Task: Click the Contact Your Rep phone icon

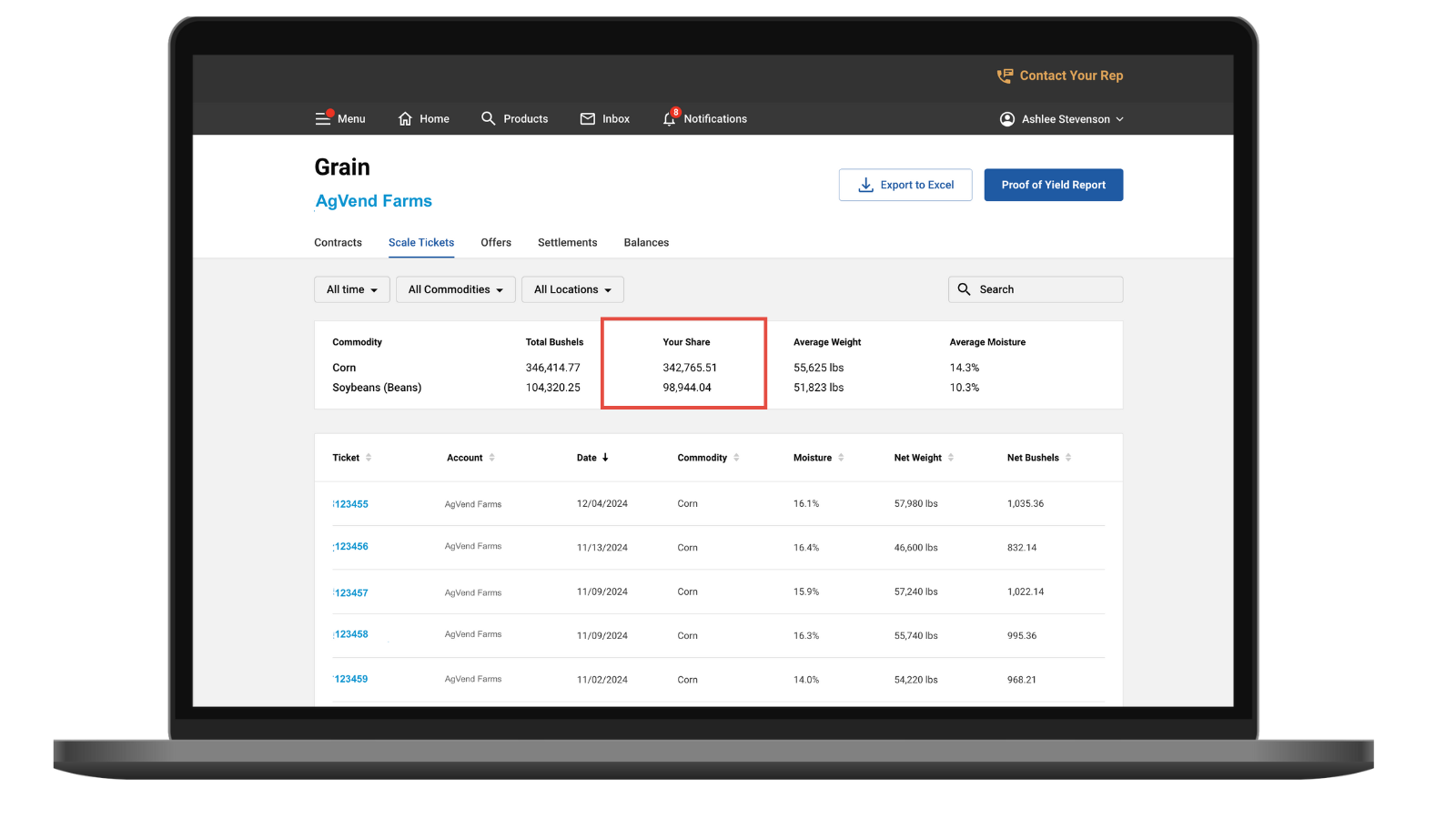Action: coord(1005,76)
